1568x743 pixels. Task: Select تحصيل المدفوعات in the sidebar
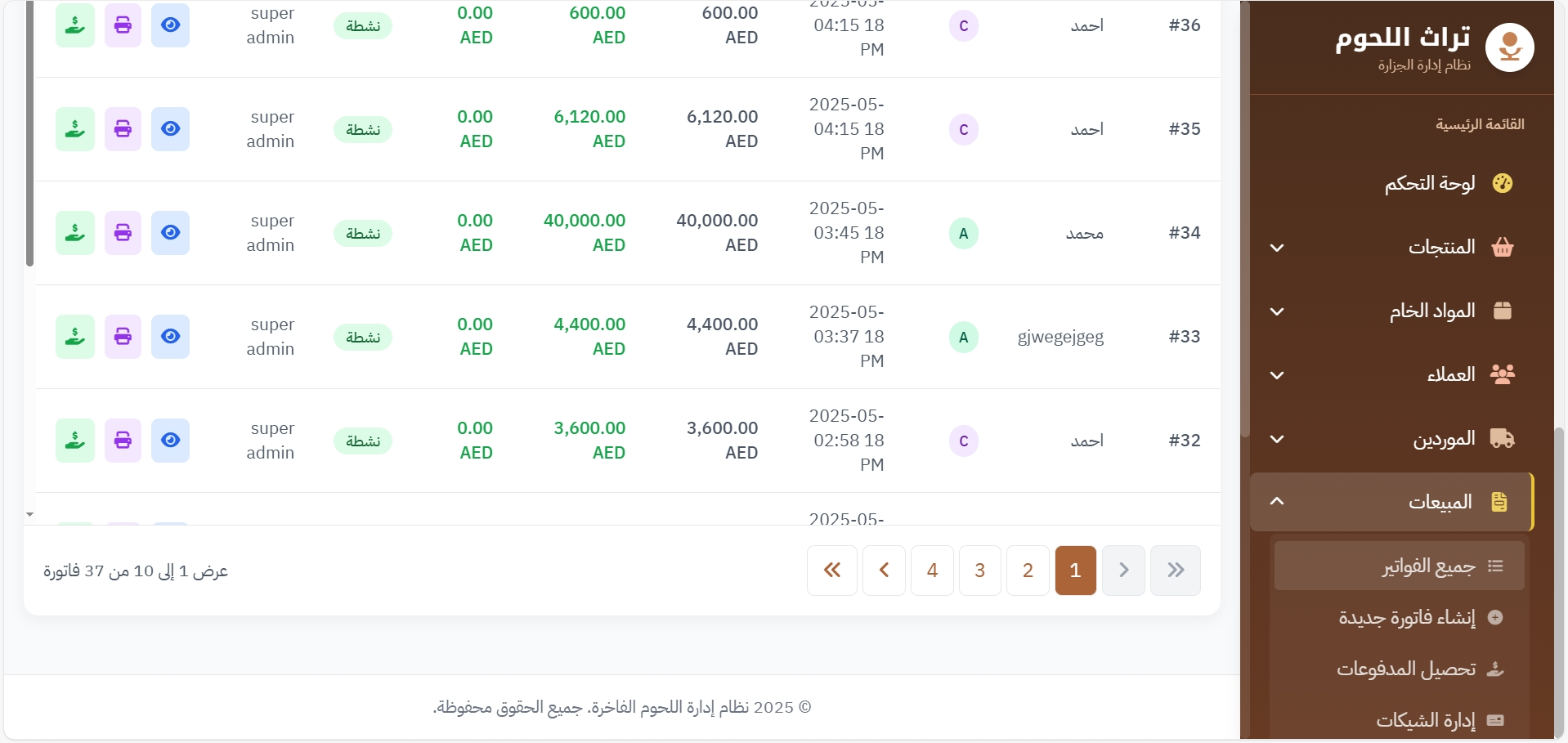click(1406, 669)
